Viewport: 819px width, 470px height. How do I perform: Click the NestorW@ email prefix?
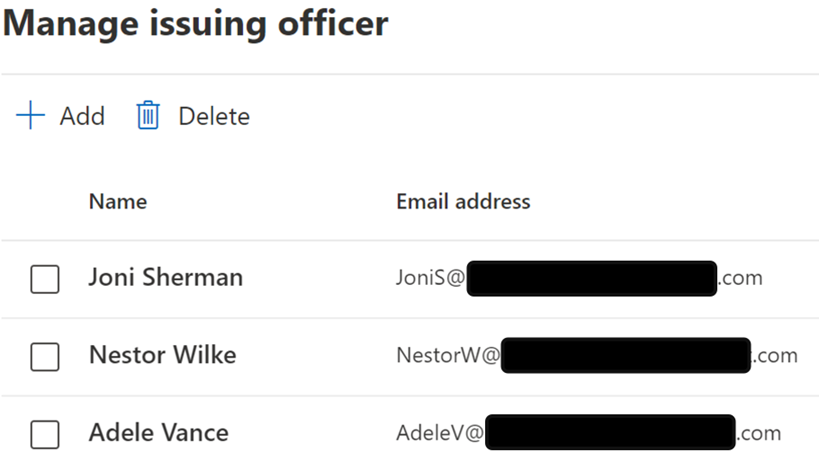tap(448, 356)
